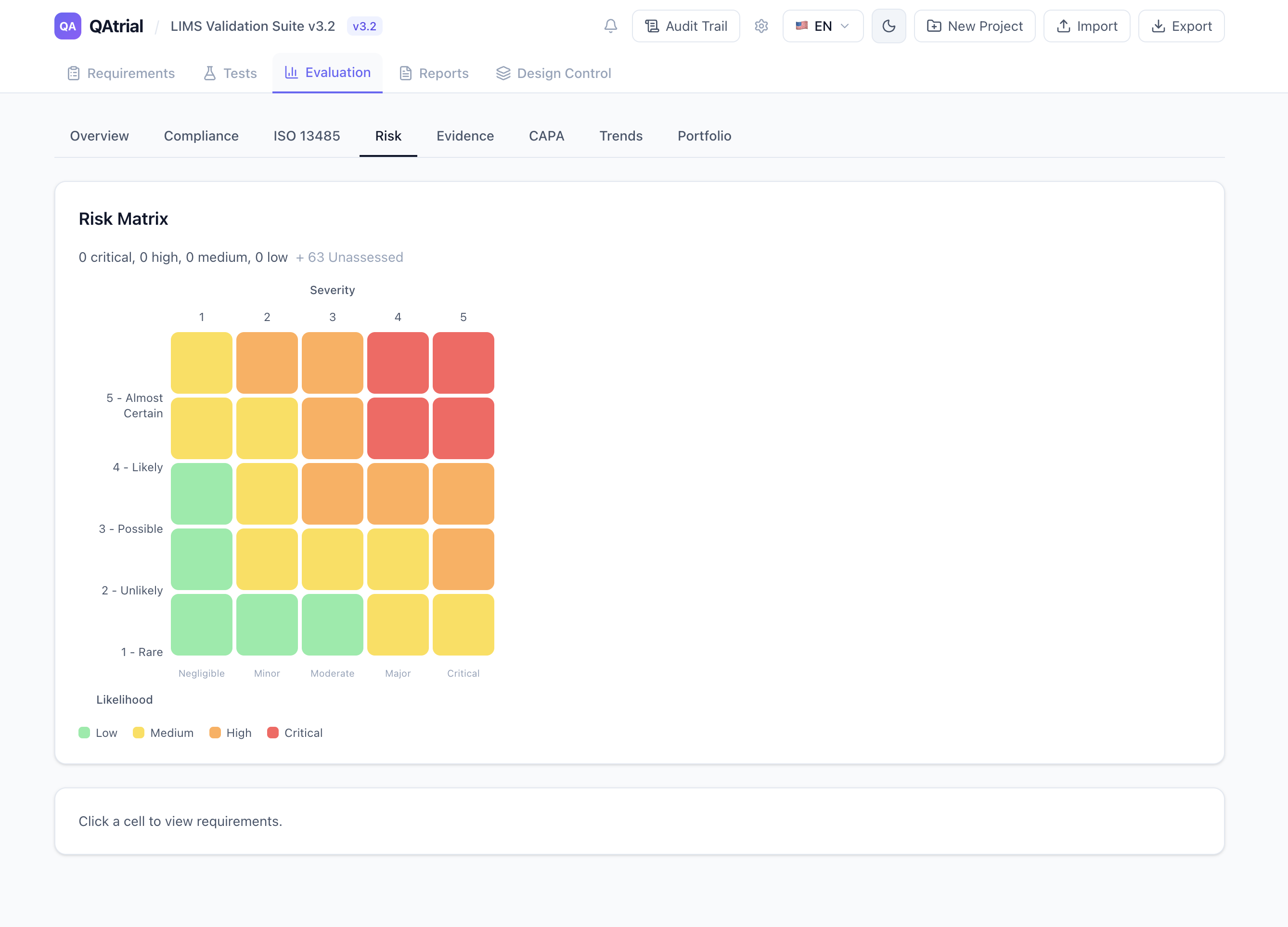Image resolution: width=1288 pixels, height=927 pixels.
Task: Click the '+ 63 Unassessed' link
Action: coord(349,257)
